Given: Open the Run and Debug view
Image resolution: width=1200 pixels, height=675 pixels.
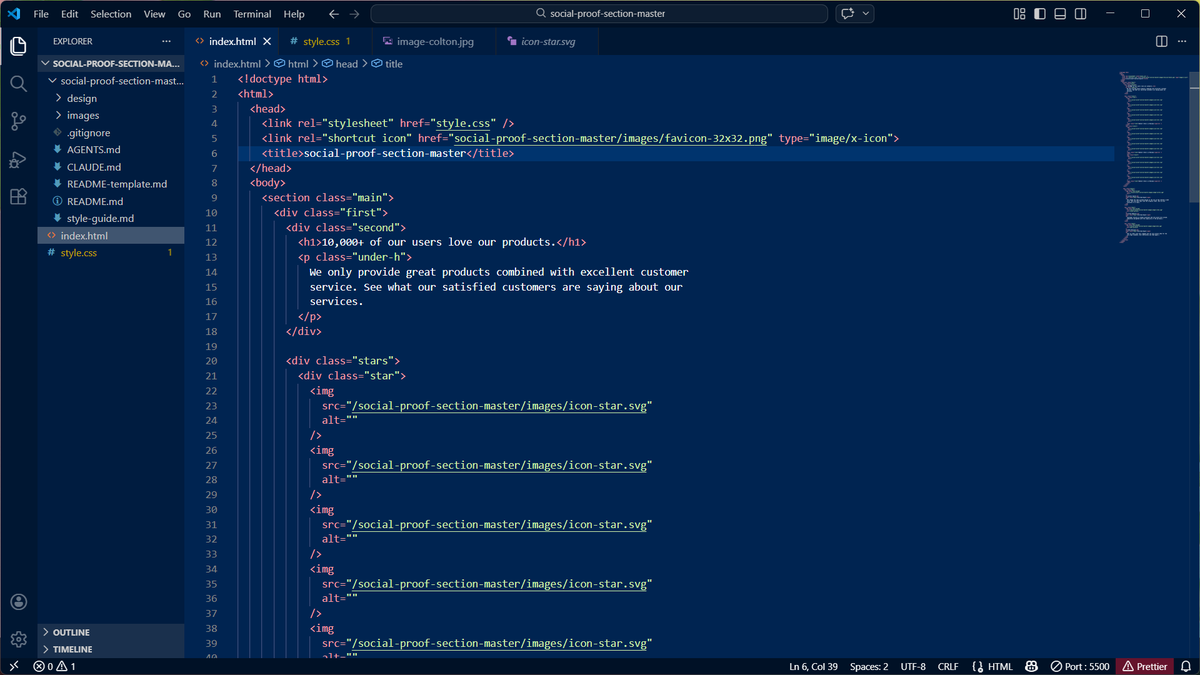Looking at the screenshot, I should coord(18,159).
